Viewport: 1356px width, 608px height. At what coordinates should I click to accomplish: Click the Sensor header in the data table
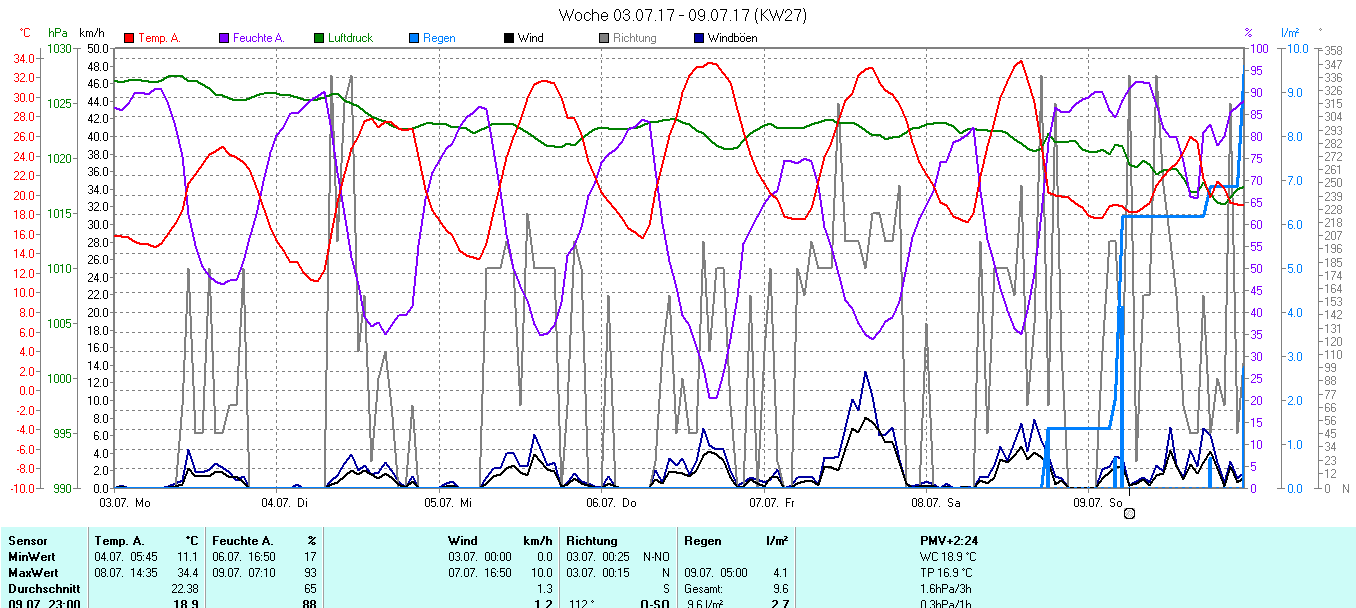pyautogui.click(x=27, y=541)
